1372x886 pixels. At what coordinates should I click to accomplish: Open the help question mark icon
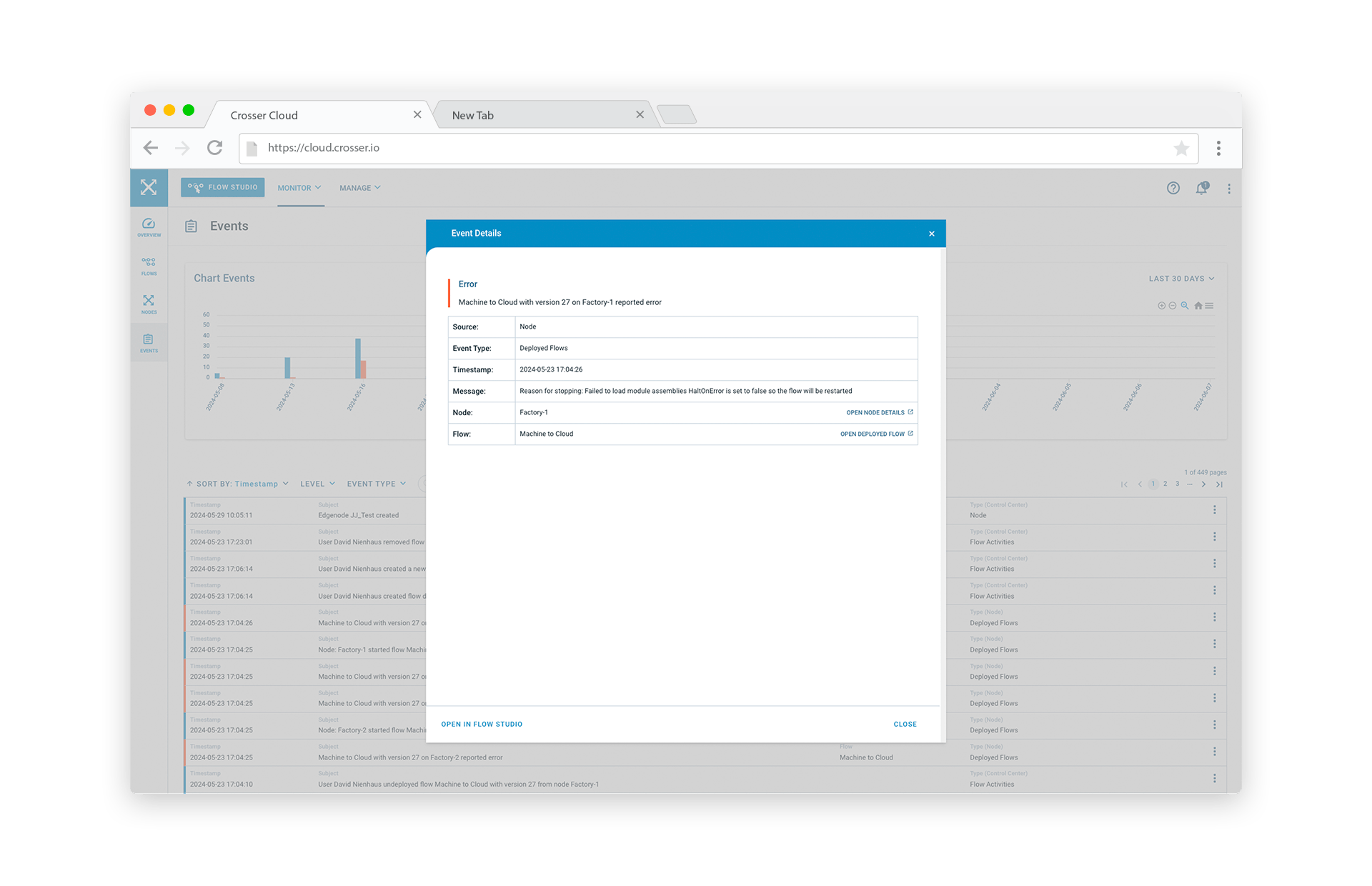tap(1173, 188)
